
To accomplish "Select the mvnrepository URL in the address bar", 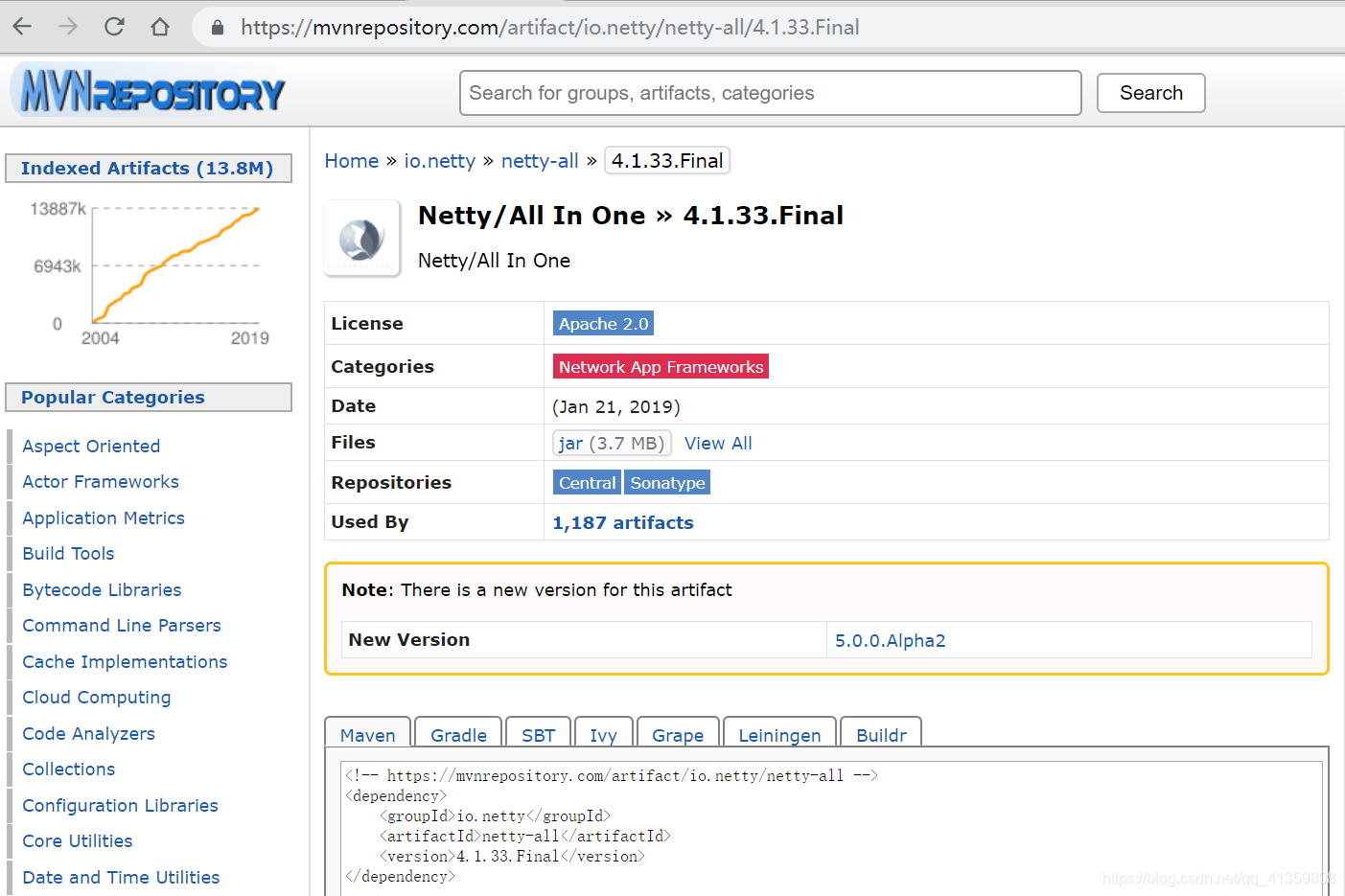I will [549, 28].
